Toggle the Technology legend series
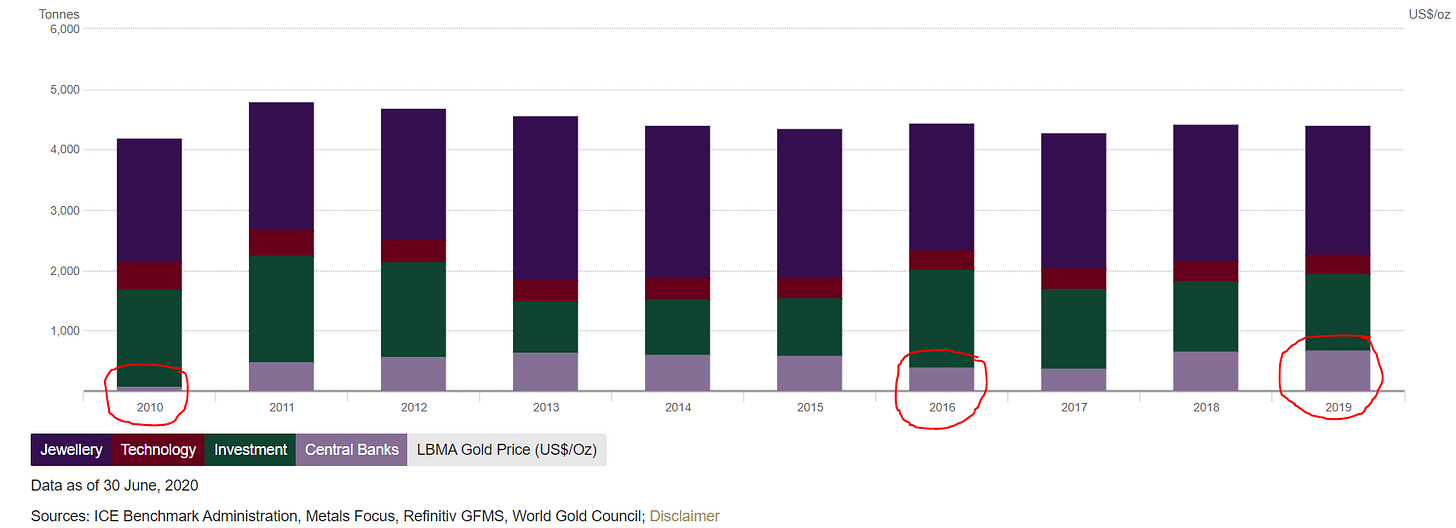The width and height of the screenshot is (1456, 528). pos(158,450)
